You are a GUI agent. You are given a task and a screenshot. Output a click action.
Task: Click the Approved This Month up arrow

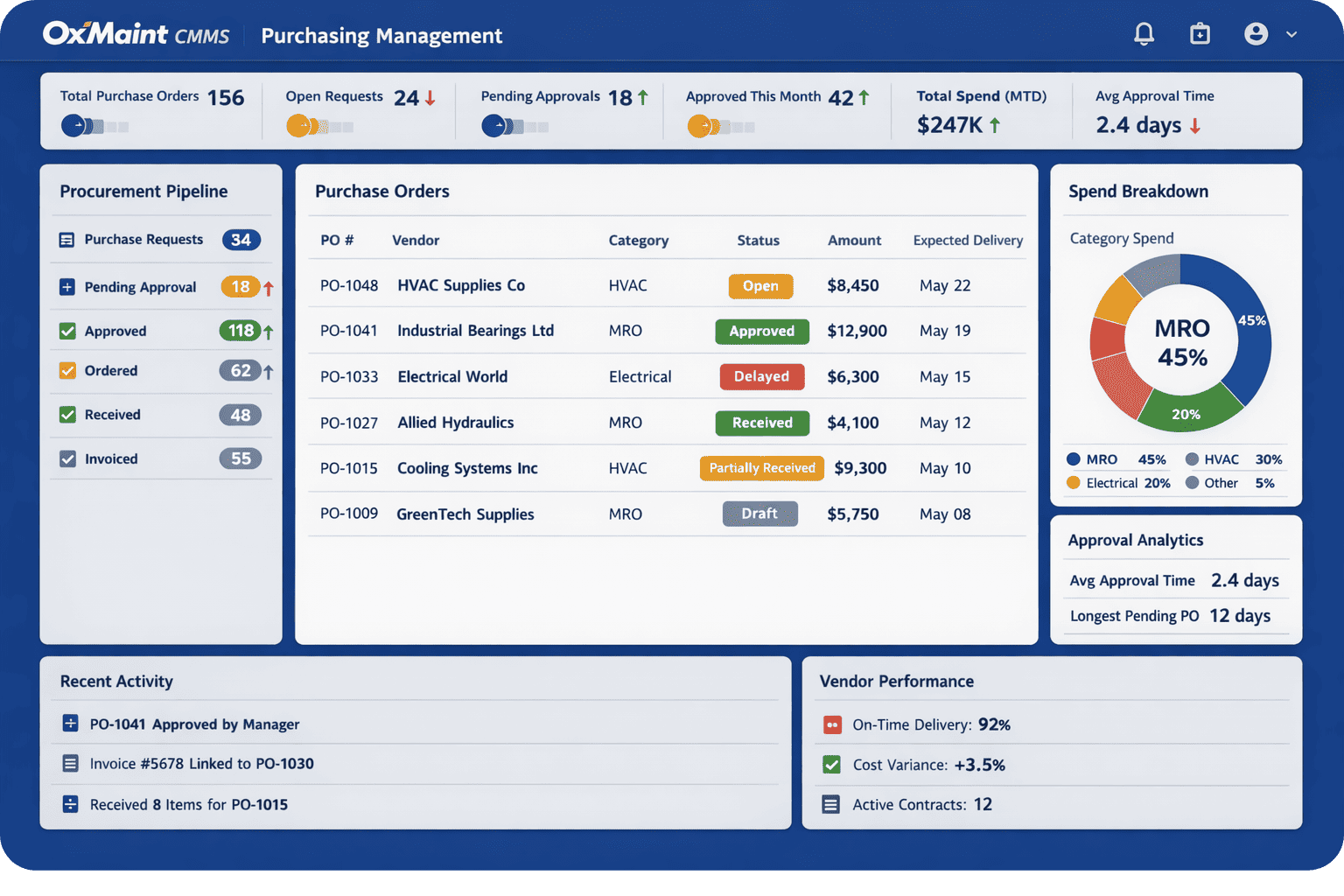[x=864, y=98]
